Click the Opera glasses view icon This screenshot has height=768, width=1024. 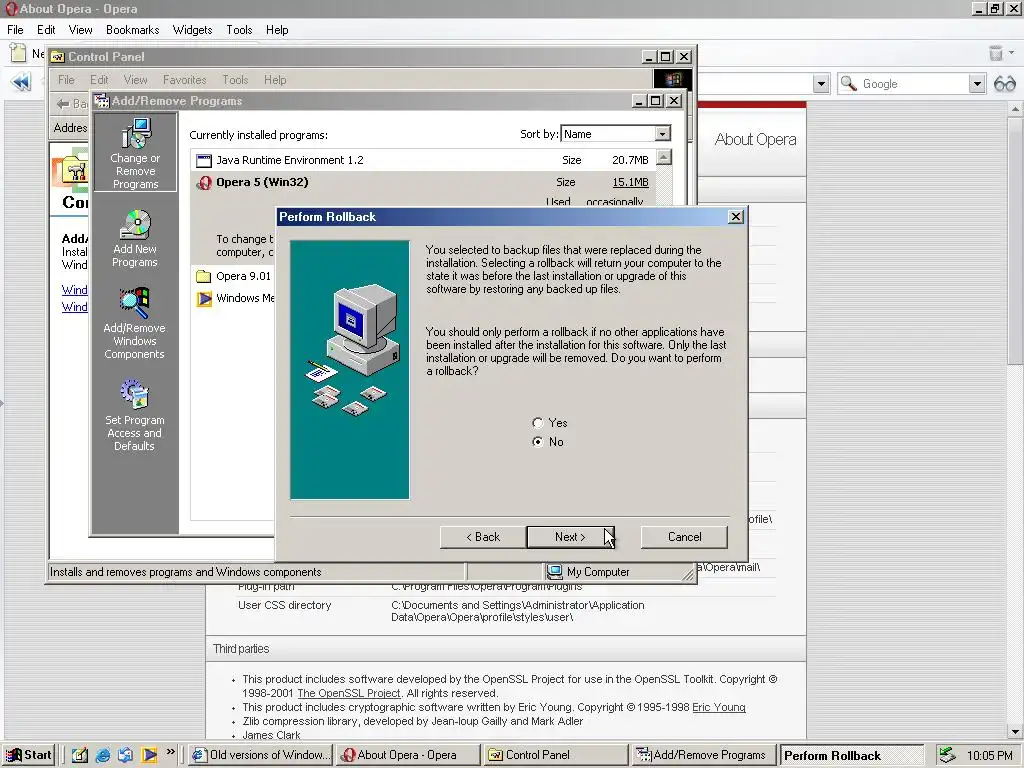point(1004,84)
